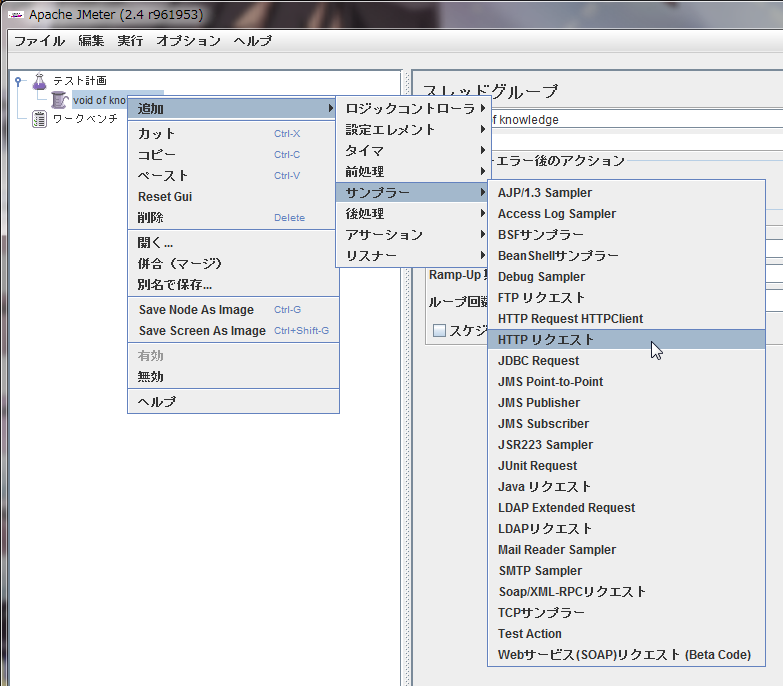The width and height of the screenshot is (783, 686).
Task: Add Webサービス(SOAP)リクエスト (Beta Code)
Action: coord(626,655)
